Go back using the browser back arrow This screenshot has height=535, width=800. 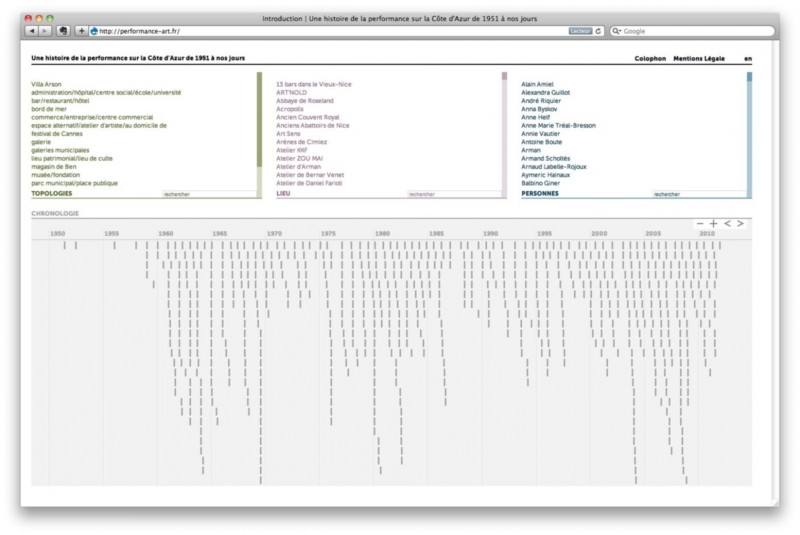click(31, 31)
